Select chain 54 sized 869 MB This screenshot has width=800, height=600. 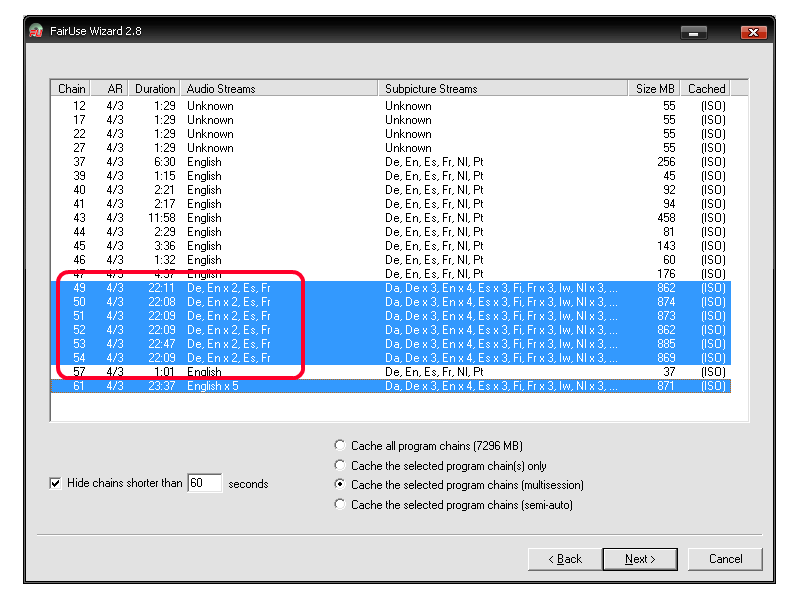(391, 358)
